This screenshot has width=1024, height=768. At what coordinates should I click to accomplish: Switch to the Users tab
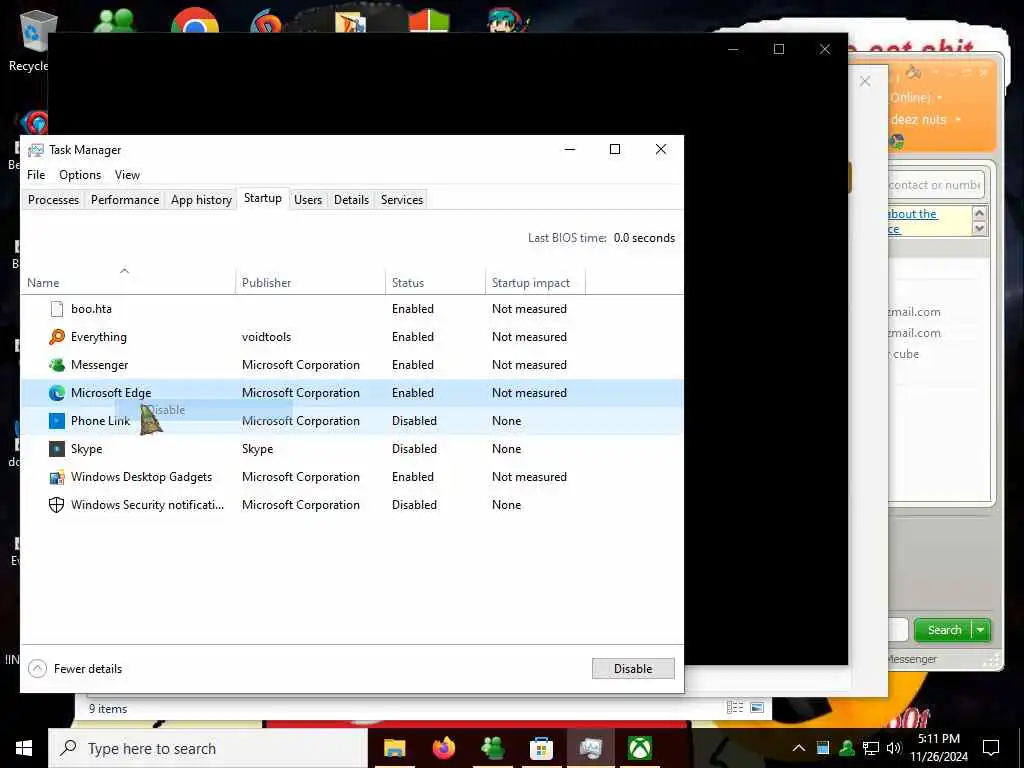click(x=308, y=200)
